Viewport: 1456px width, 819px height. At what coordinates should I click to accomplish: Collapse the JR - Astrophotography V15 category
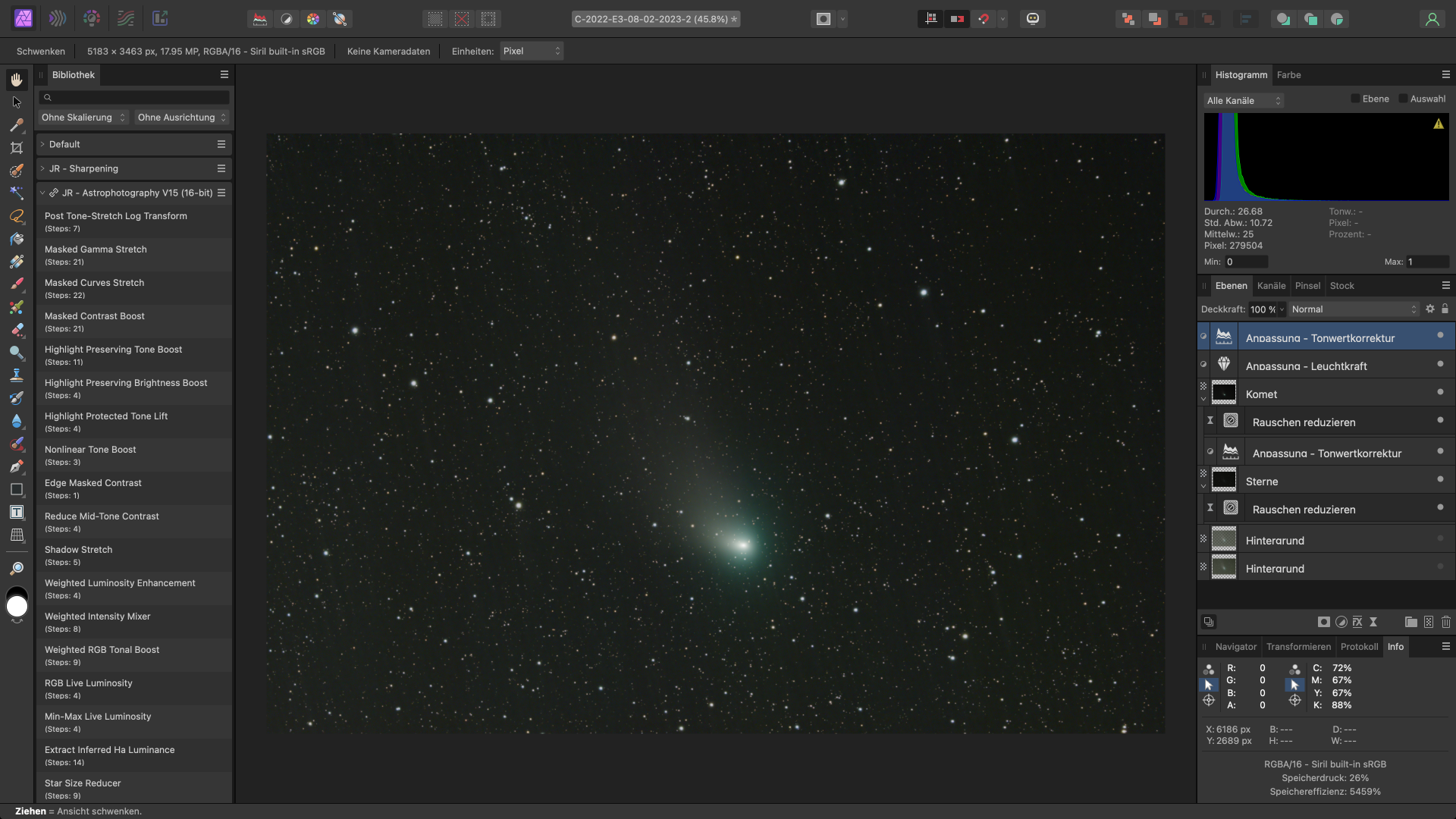(42, 193)
